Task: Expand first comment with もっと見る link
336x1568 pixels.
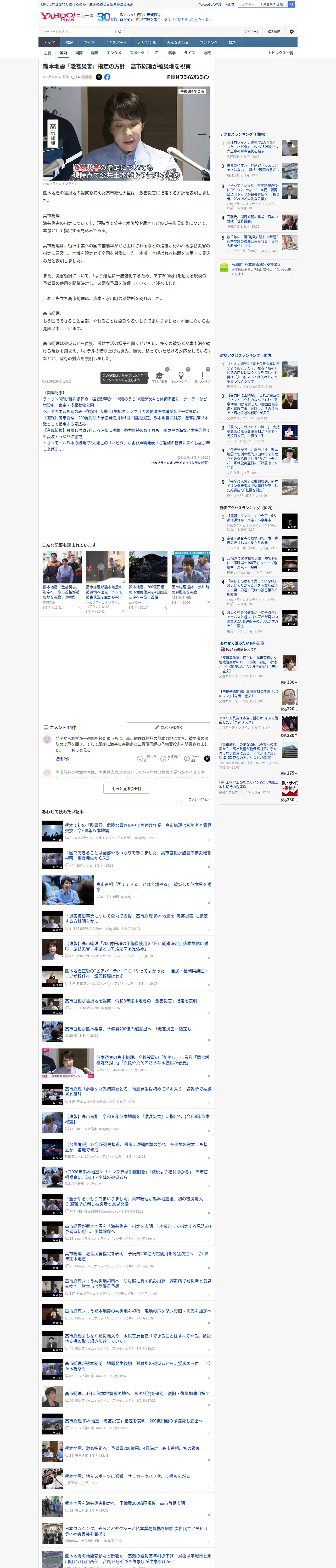Action: coord(81,750)
